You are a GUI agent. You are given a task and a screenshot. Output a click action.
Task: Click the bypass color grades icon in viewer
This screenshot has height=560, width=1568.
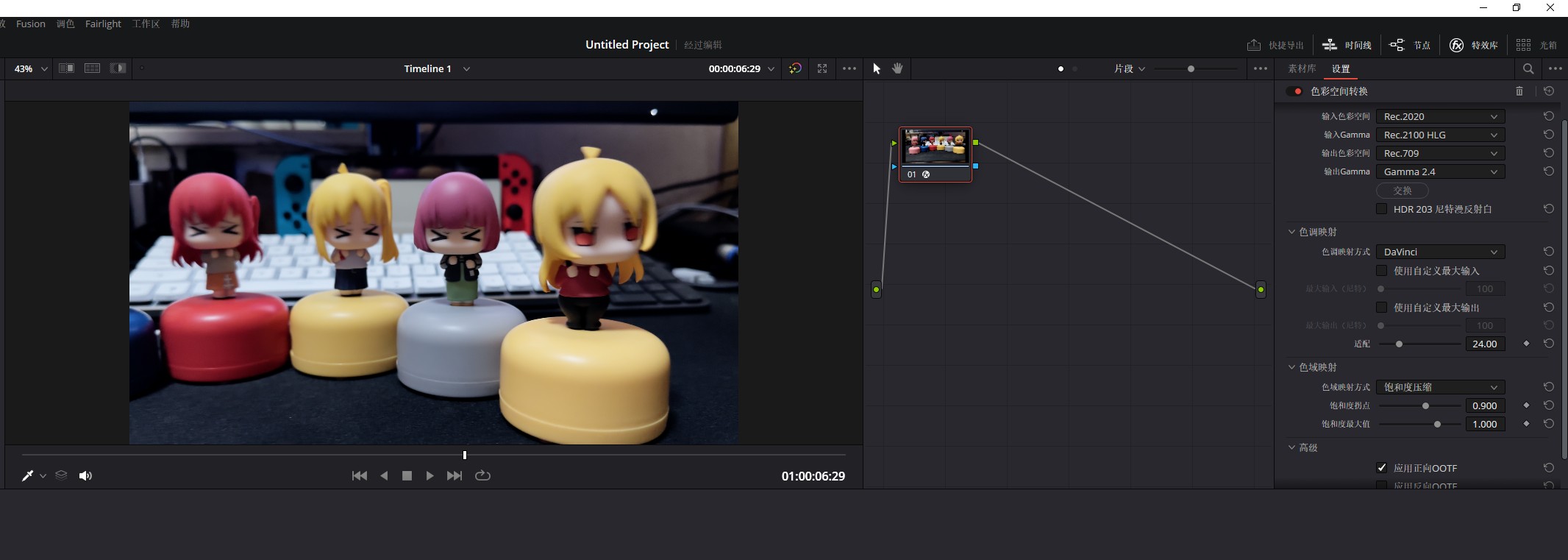795,68
